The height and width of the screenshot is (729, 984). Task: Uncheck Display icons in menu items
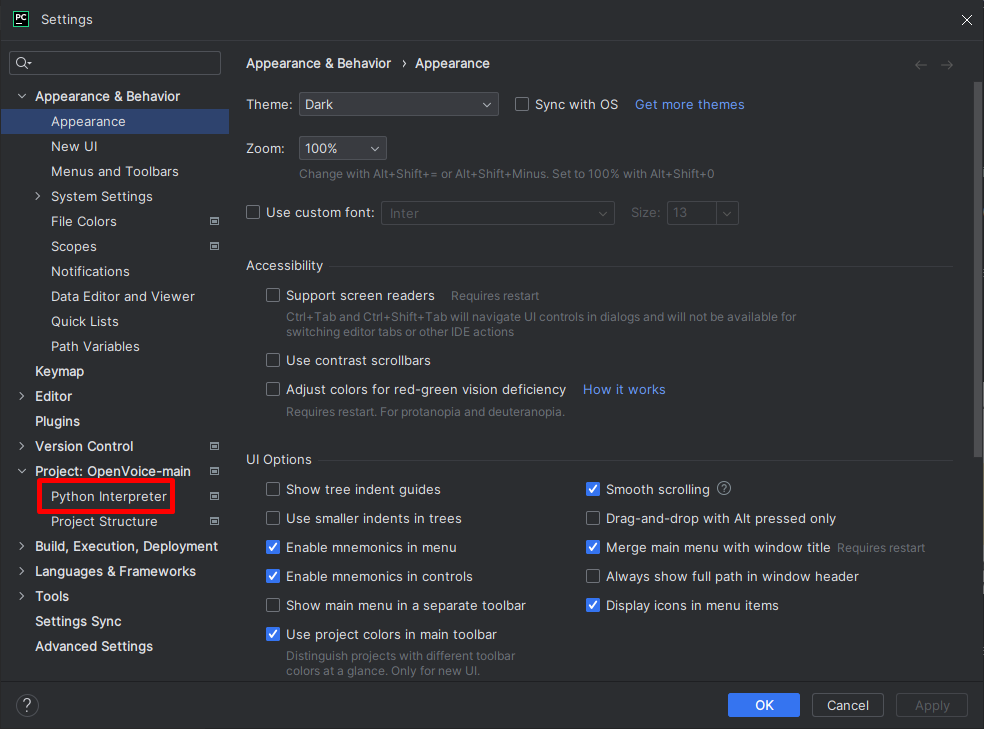(593, 605)
